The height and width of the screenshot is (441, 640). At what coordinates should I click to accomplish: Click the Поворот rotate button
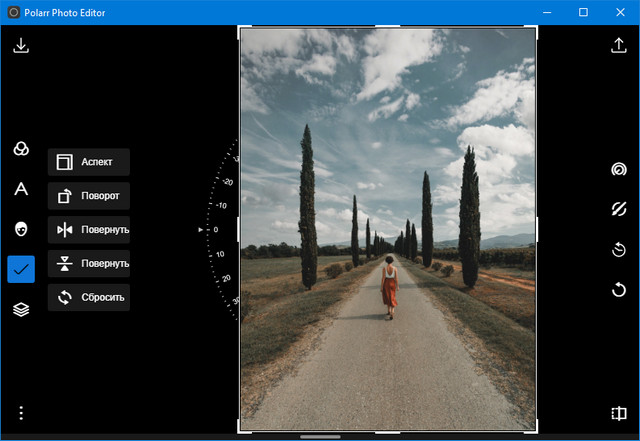[89, 196]
